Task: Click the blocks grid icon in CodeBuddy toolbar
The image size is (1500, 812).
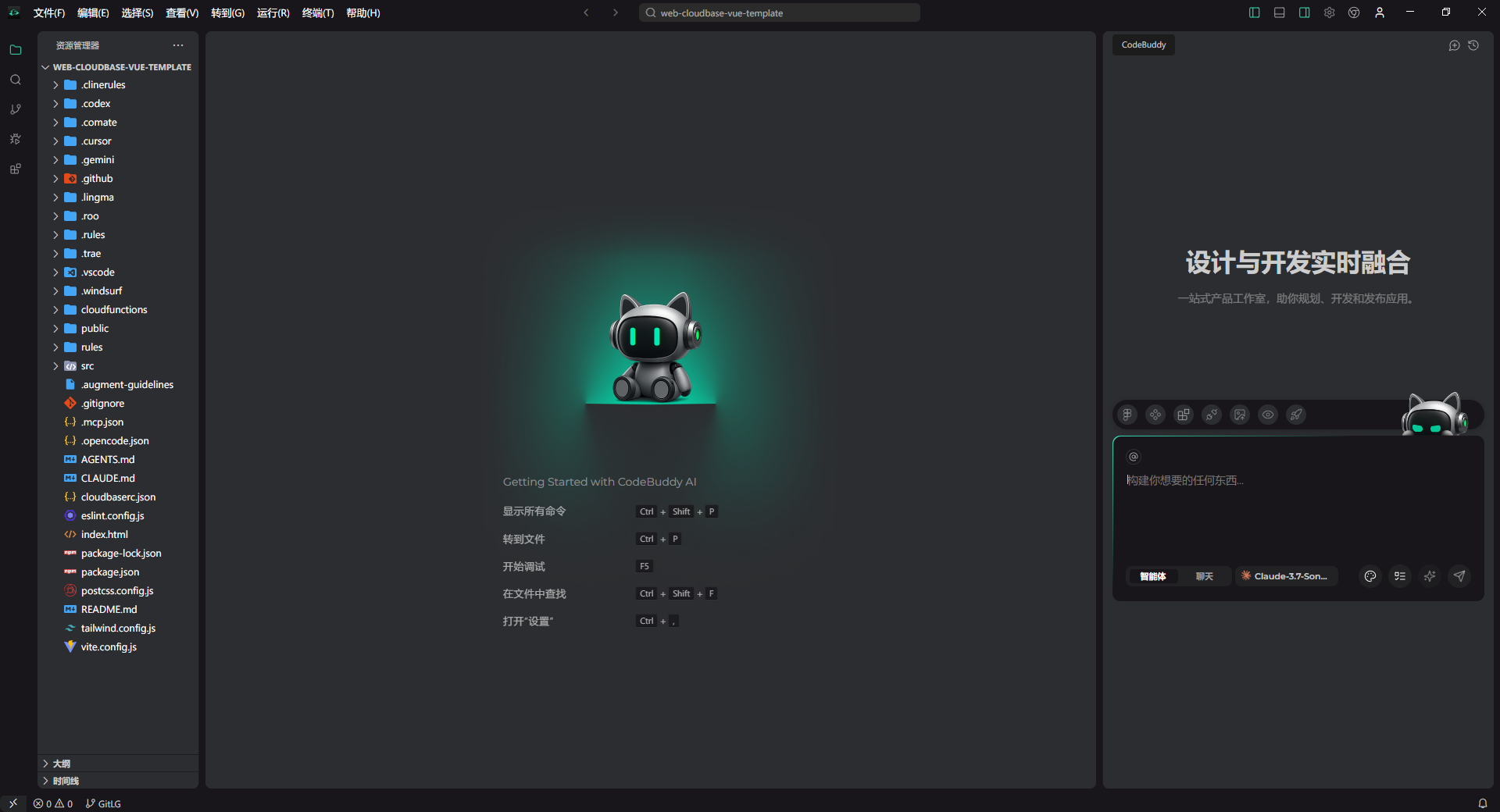Action: [x=1184, y=415]
